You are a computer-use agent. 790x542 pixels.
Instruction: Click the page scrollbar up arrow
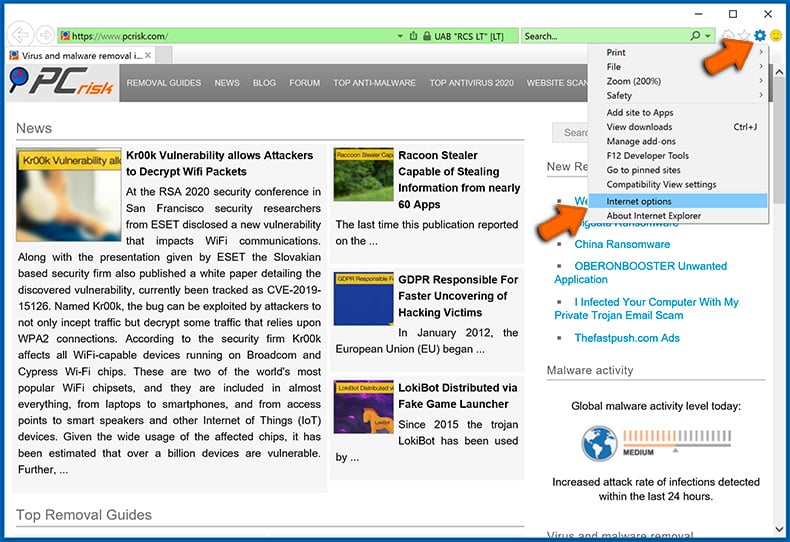click(779, 73)
